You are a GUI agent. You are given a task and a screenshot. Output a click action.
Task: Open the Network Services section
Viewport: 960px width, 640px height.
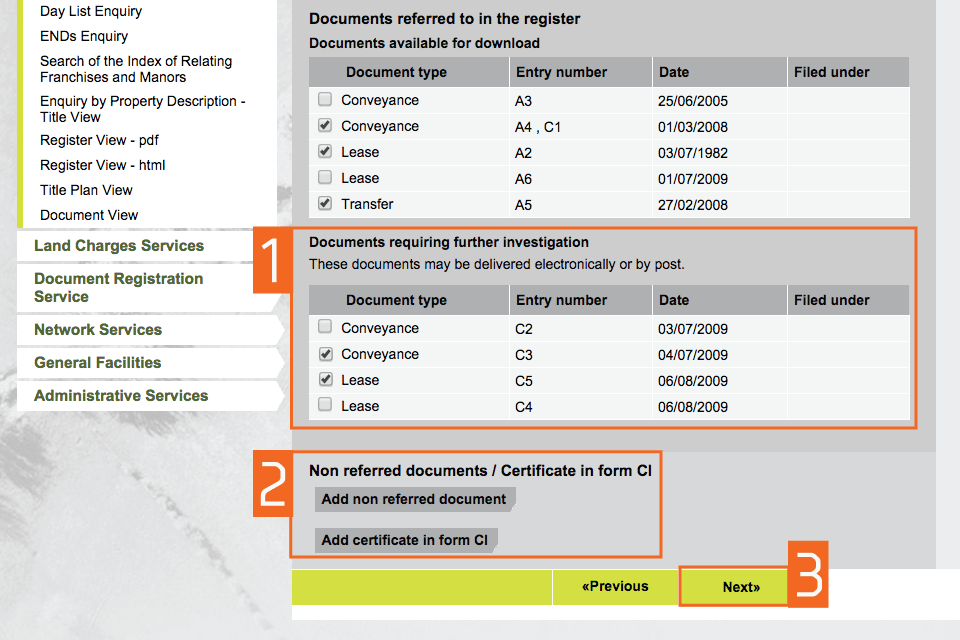98,330
